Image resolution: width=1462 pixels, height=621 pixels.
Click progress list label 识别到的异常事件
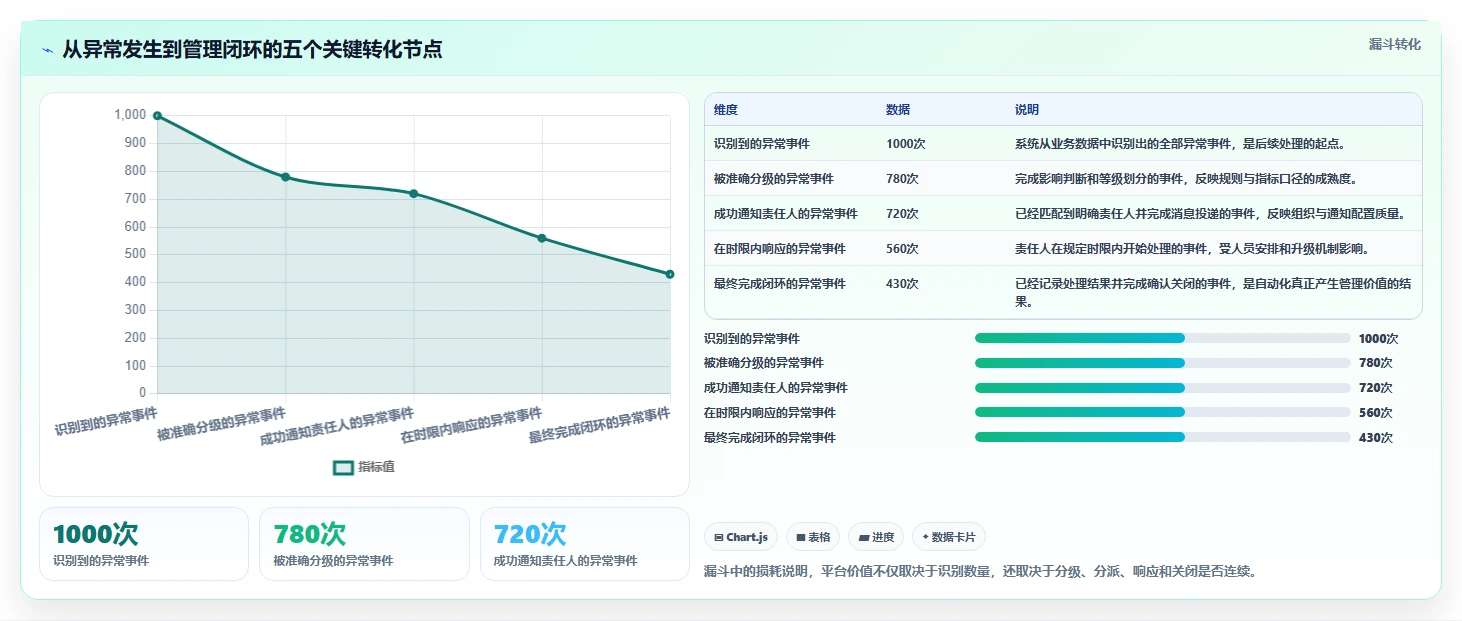752,338
